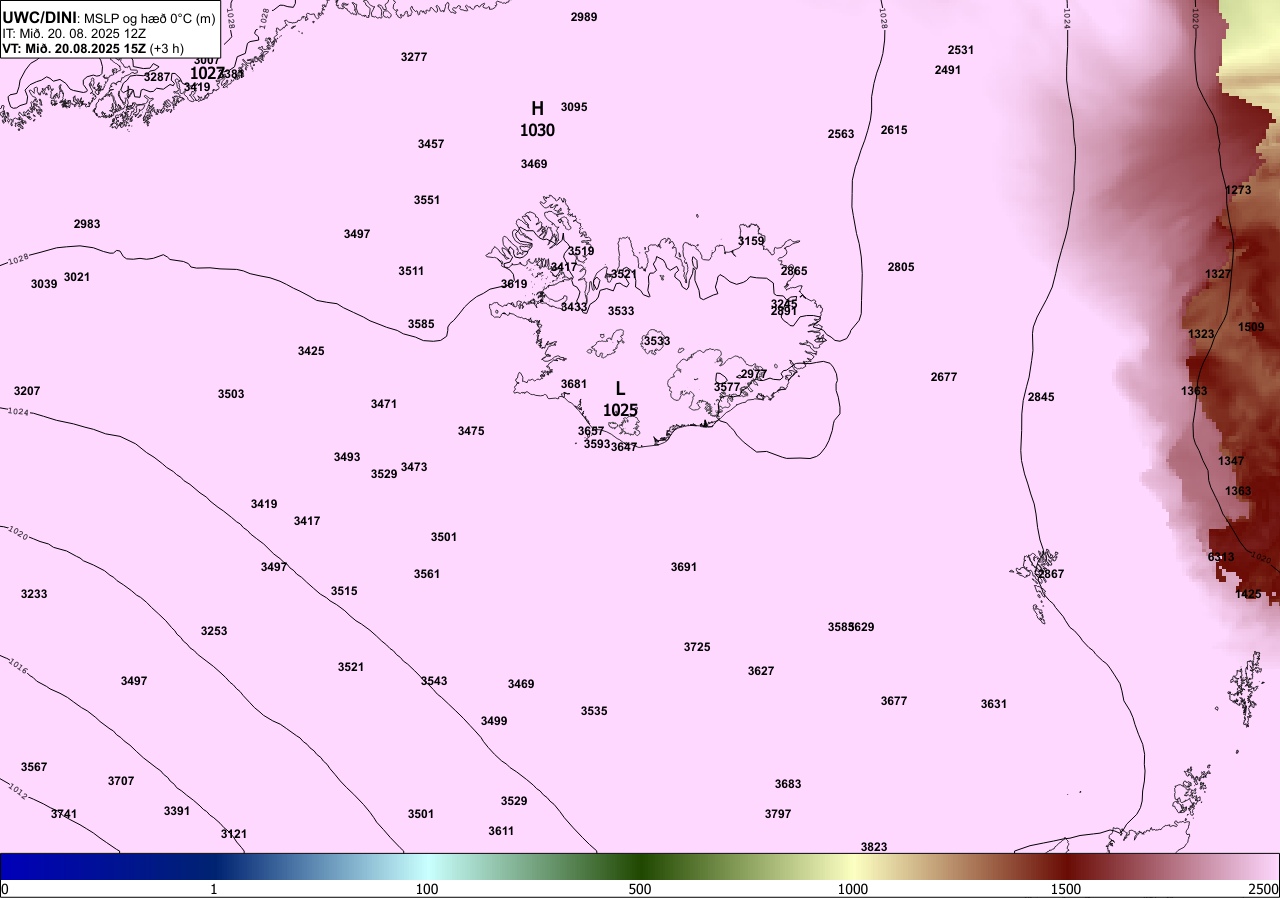Click the 3095 height label

[x=574, y=107]
